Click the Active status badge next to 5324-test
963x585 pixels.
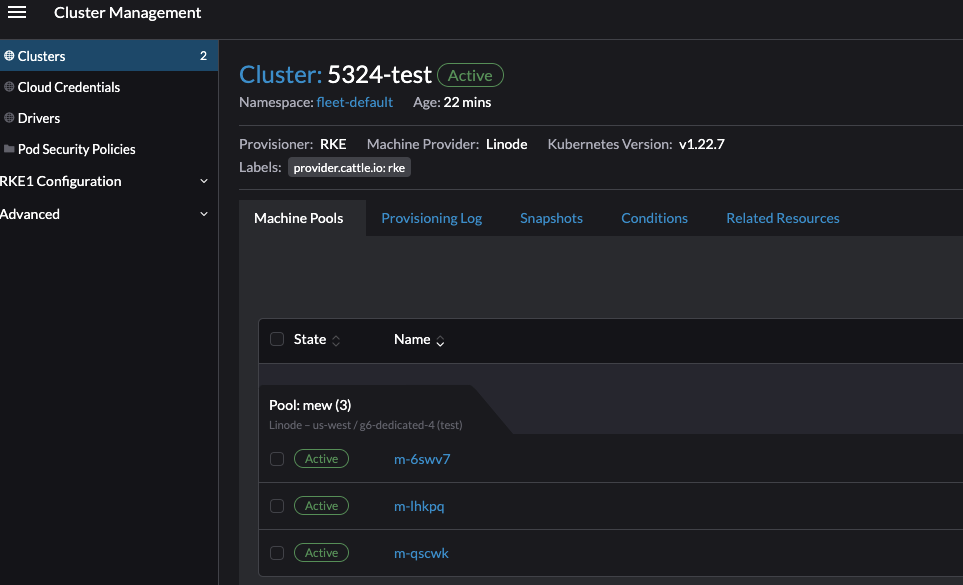click(470, 74)
